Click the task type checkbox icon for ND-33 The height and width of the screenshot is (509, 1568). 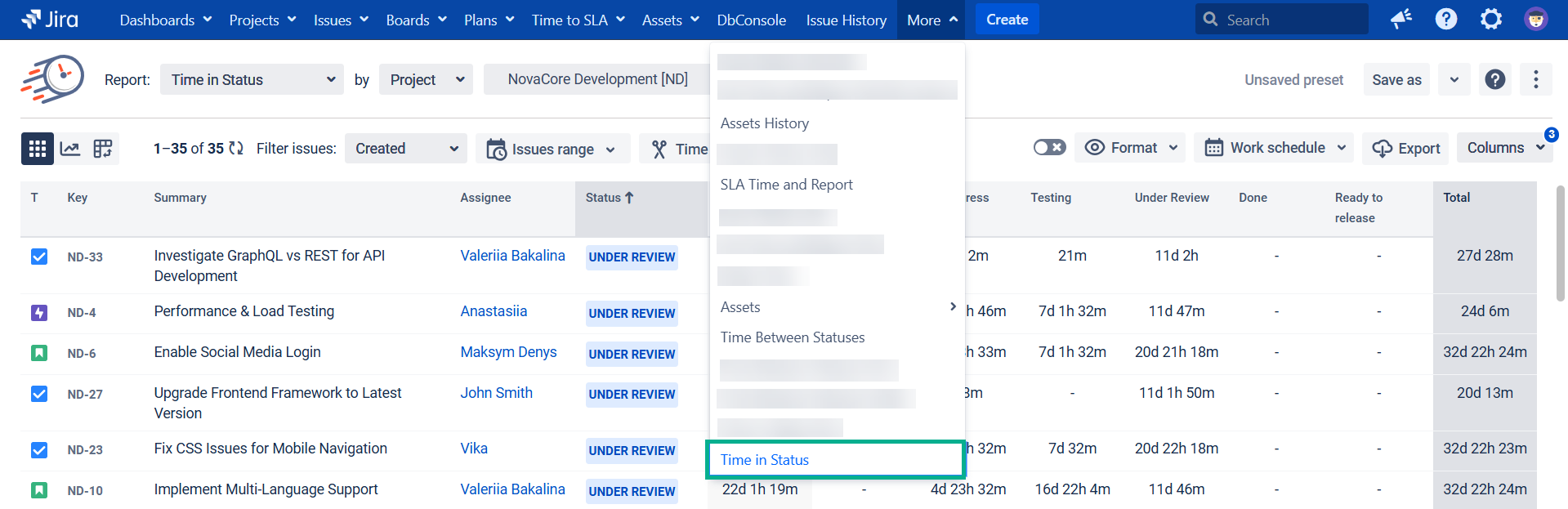pos(39,257)
